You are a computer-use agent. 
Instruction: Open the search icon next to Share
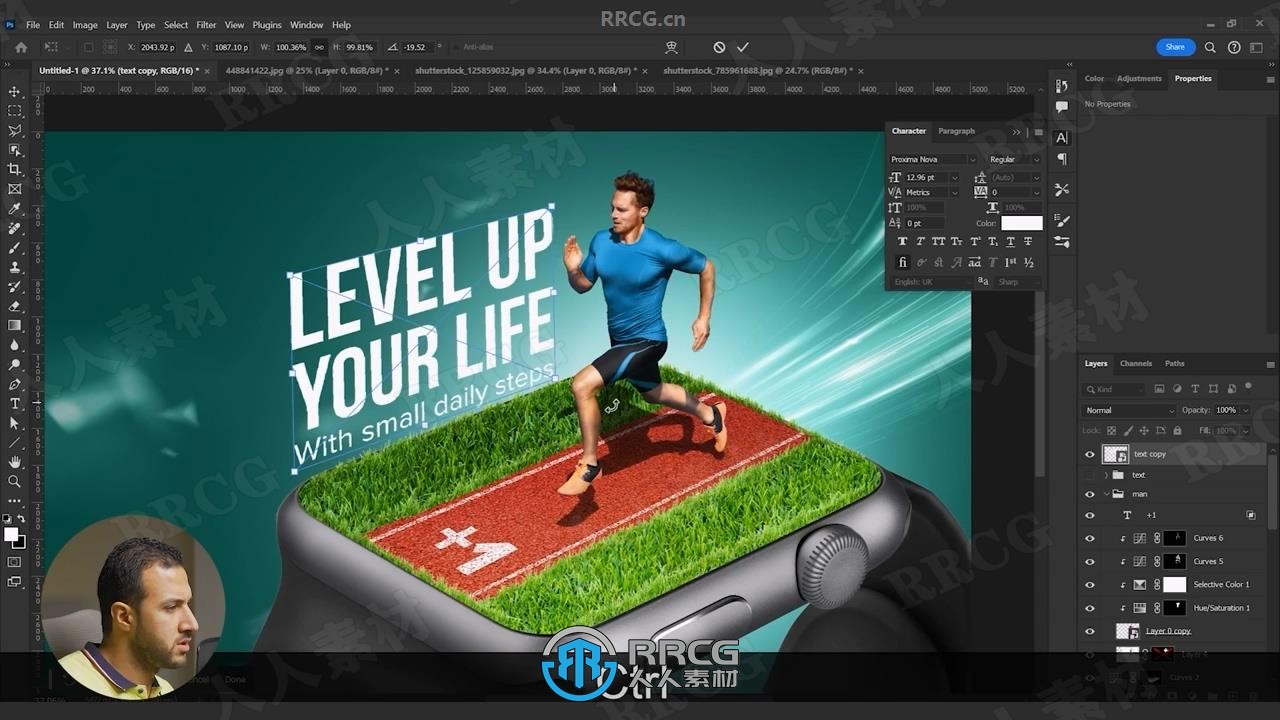pos(1210,47)
